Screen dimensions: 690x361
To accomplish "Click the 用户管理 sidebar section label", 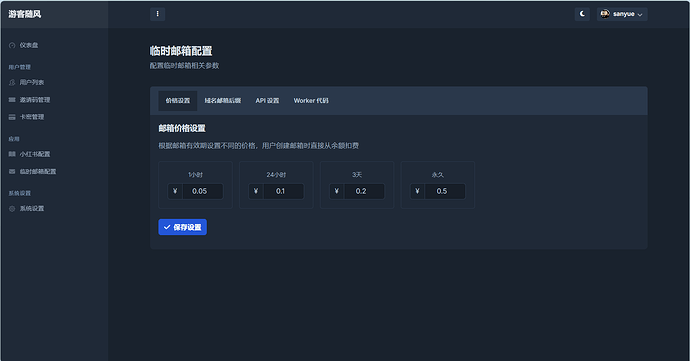I will tap(20, 67).
